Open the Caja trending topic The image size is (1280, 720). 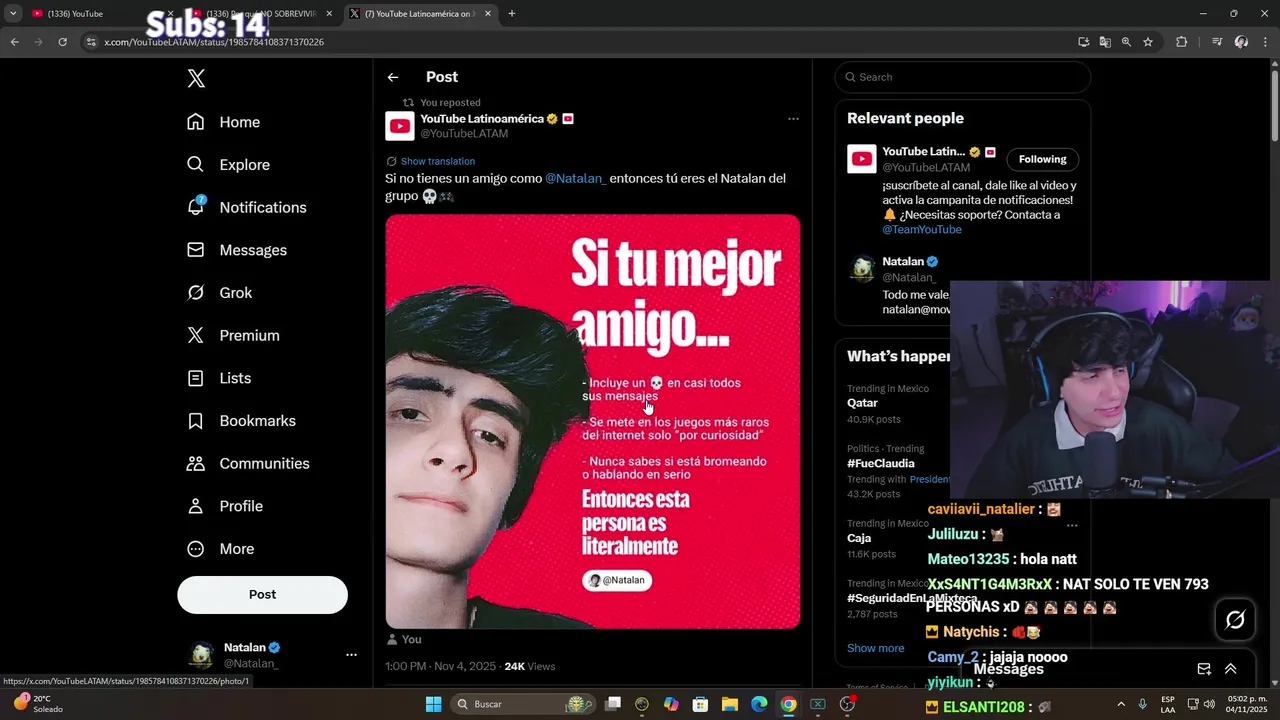click(x=859, y=538)
